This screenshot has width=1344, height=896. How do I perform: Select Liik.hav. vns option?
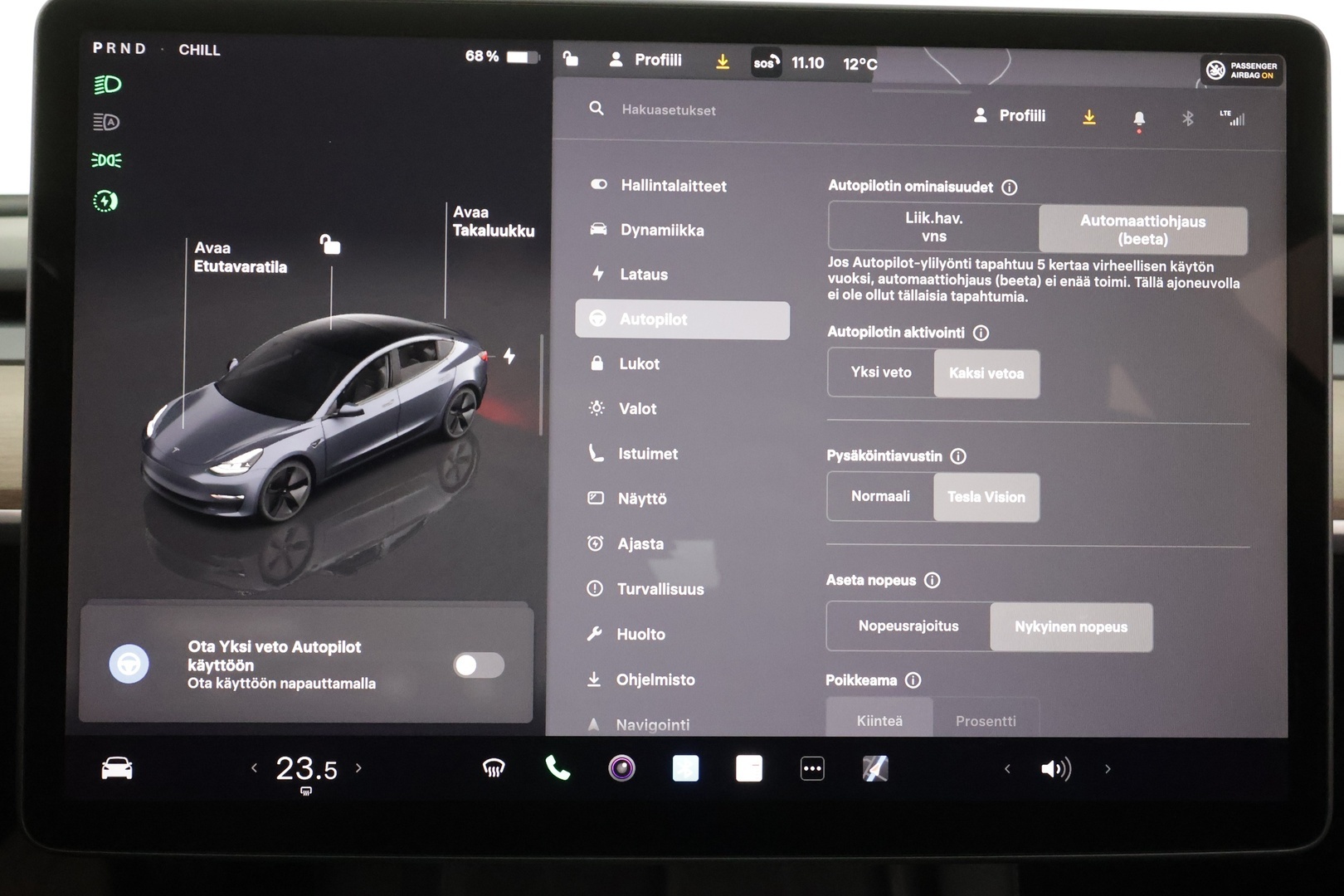(x=933, y=227)
